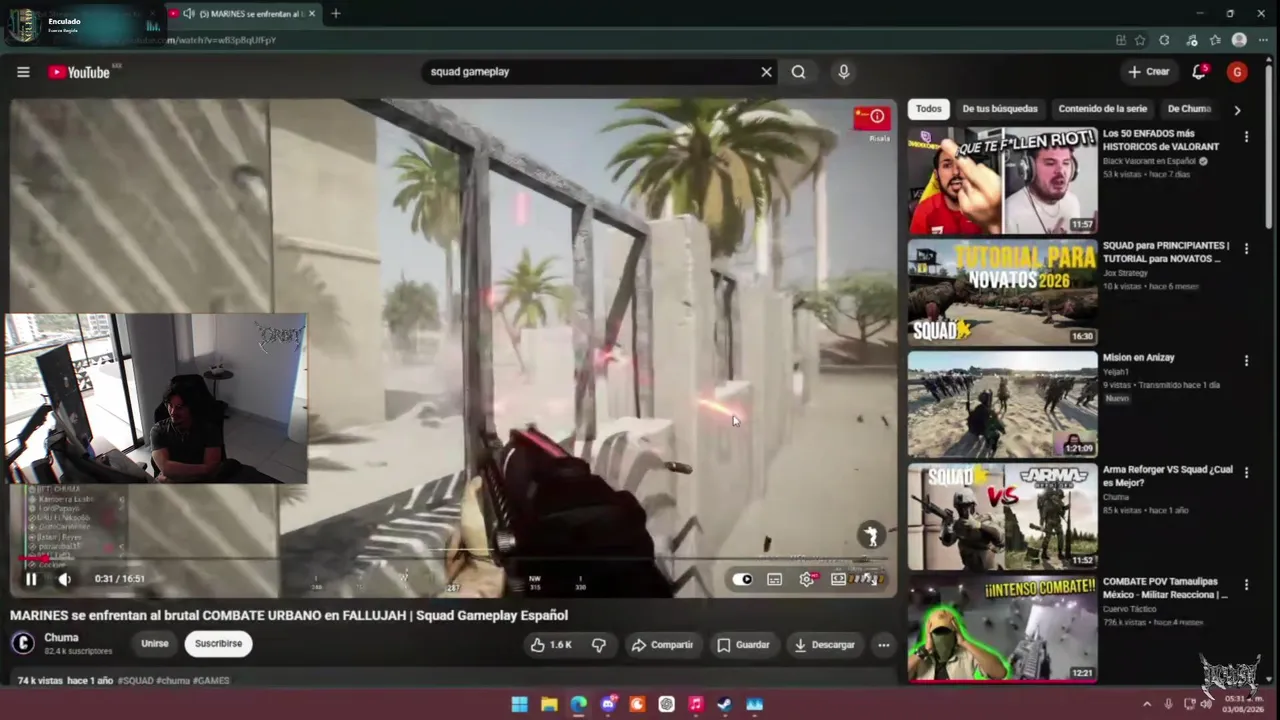The height and width of the screenshot is (720, 1280).
Task: Open ChatGPT app from taskbar
Action: point(666,704)
